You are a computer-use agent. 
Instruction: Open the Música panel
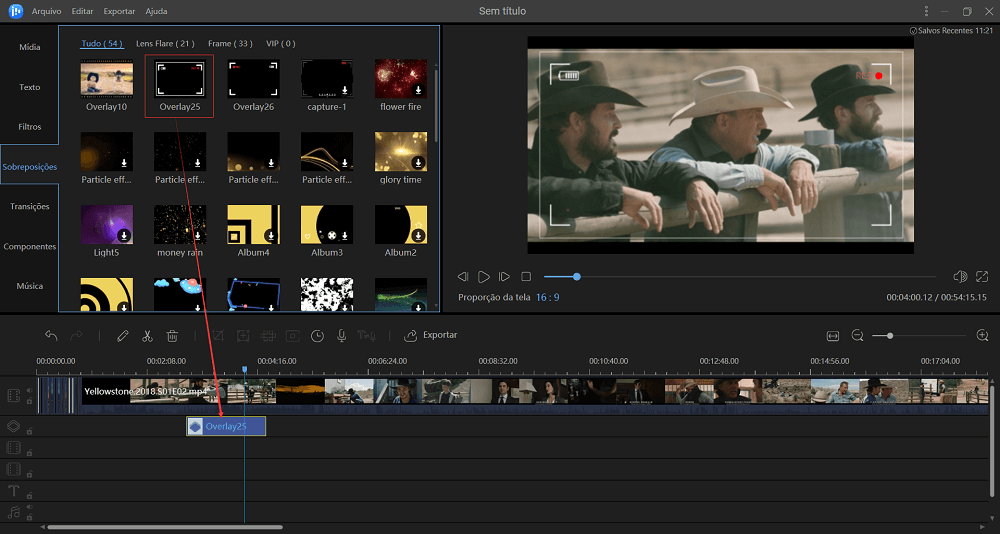(29, 286)
